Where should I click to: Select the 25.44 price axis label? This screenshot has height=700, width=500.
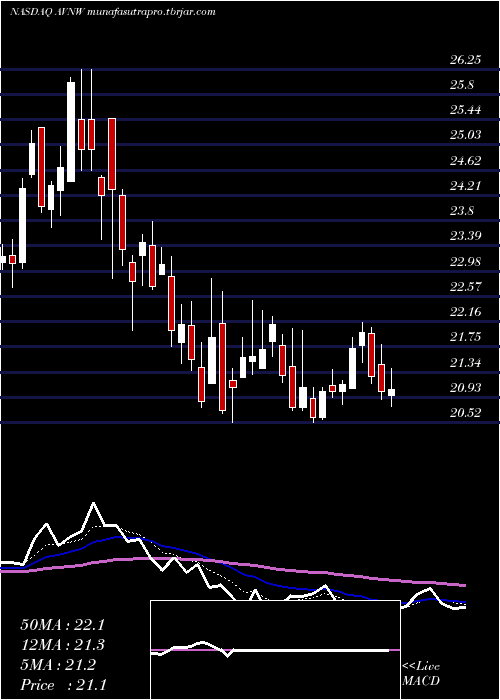click(x=466, y=110)
